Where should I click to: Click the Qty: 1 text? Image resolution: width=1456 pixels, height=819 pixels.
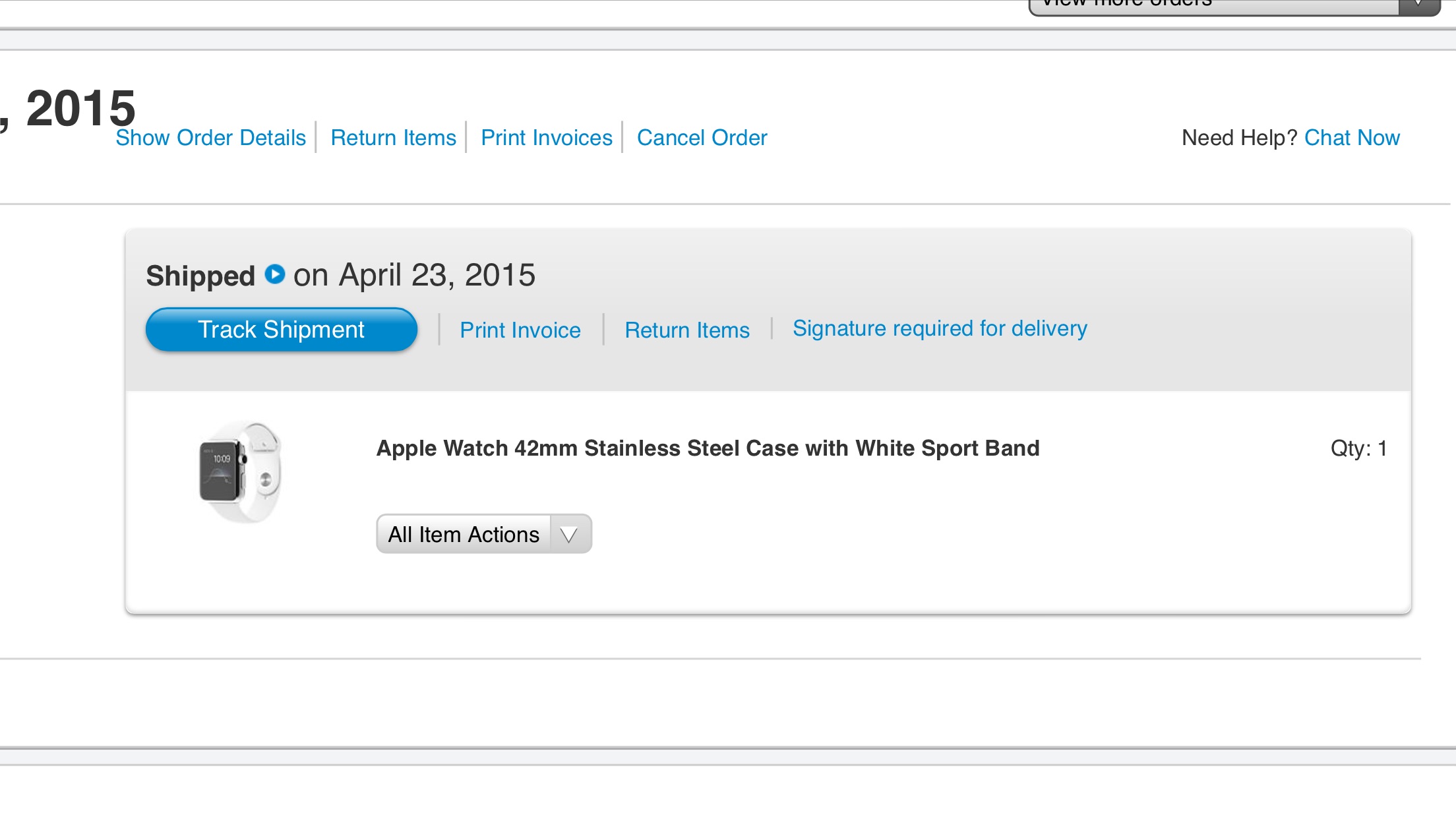(1358, 448)
